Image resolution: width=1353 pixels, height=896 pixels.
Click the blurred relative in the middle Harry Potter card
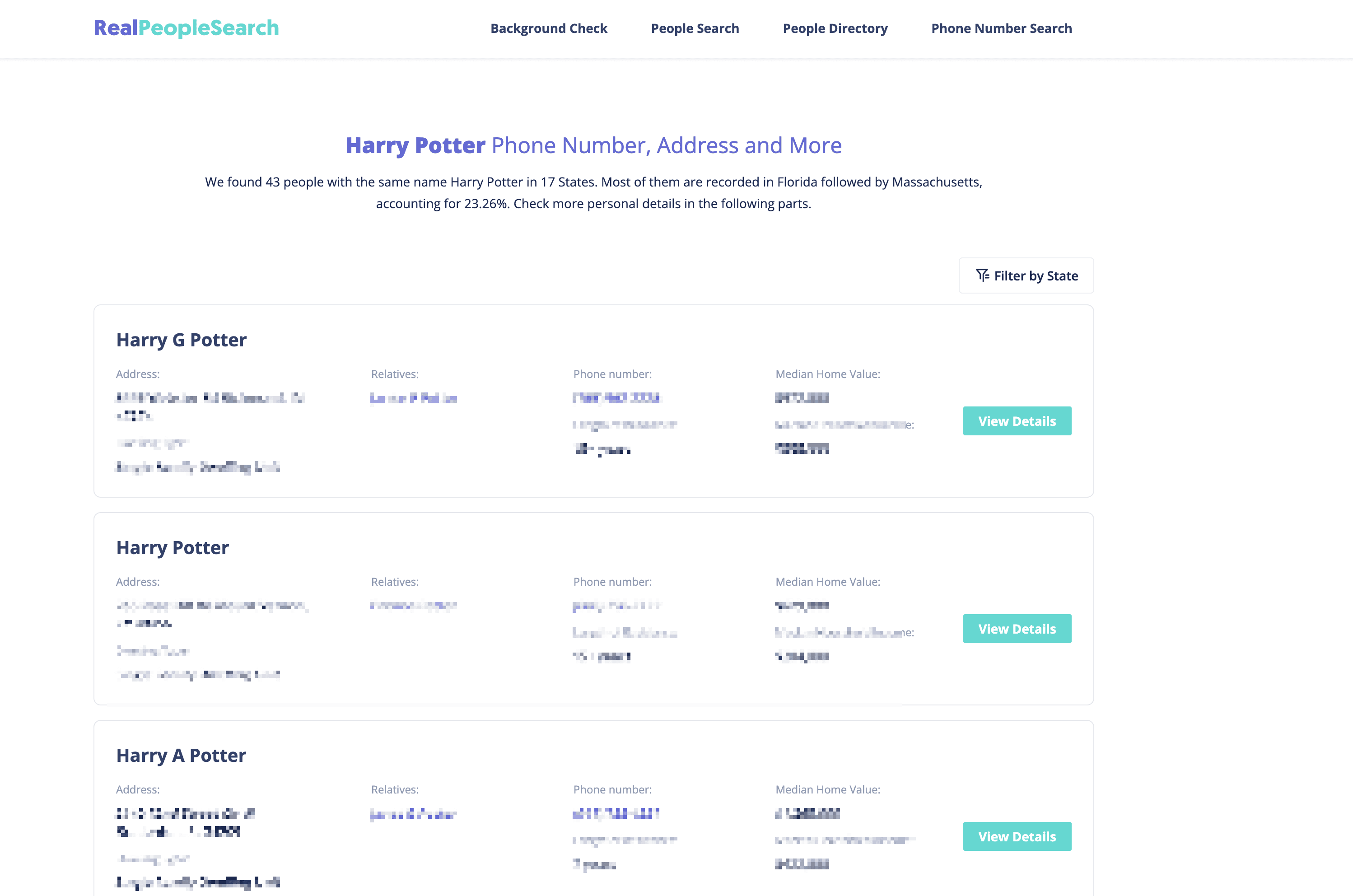[x=414, y=606]
